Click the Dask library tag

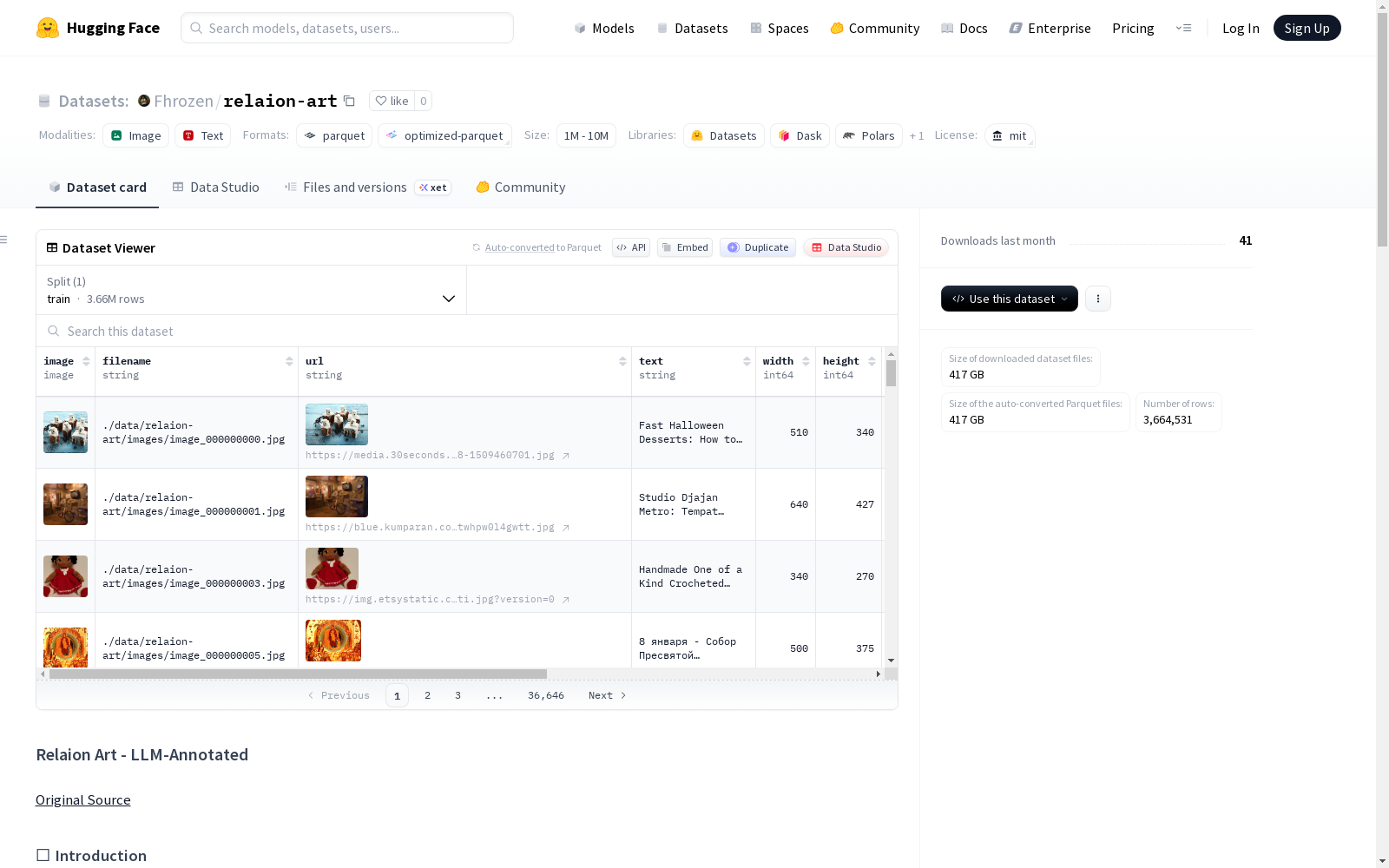[800, 135]
